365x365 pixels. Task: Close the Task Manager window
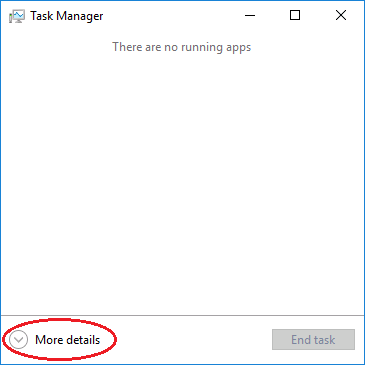(341, 15)
